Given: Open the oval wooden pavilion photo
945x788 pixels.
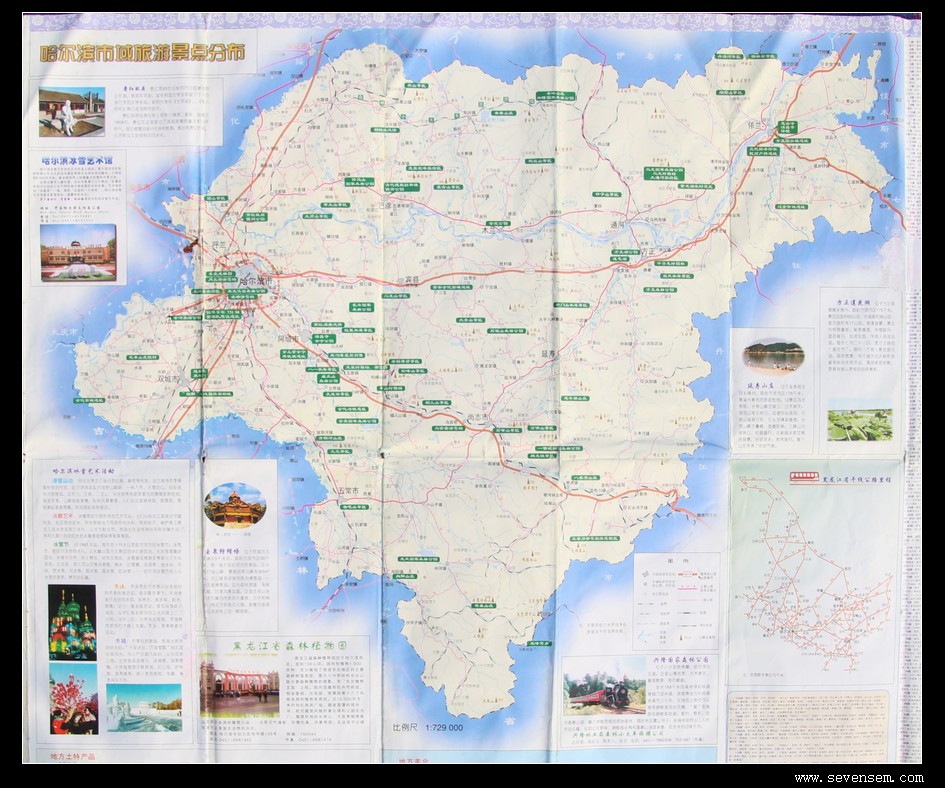Looking at the screenshot, I should pos(235,505).
